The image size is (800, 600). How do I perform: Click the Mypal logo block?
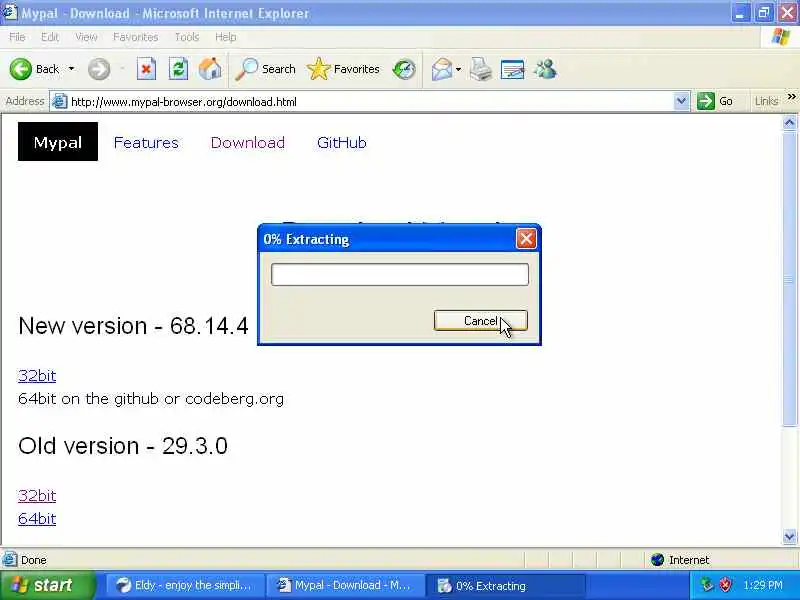[58, 142]
